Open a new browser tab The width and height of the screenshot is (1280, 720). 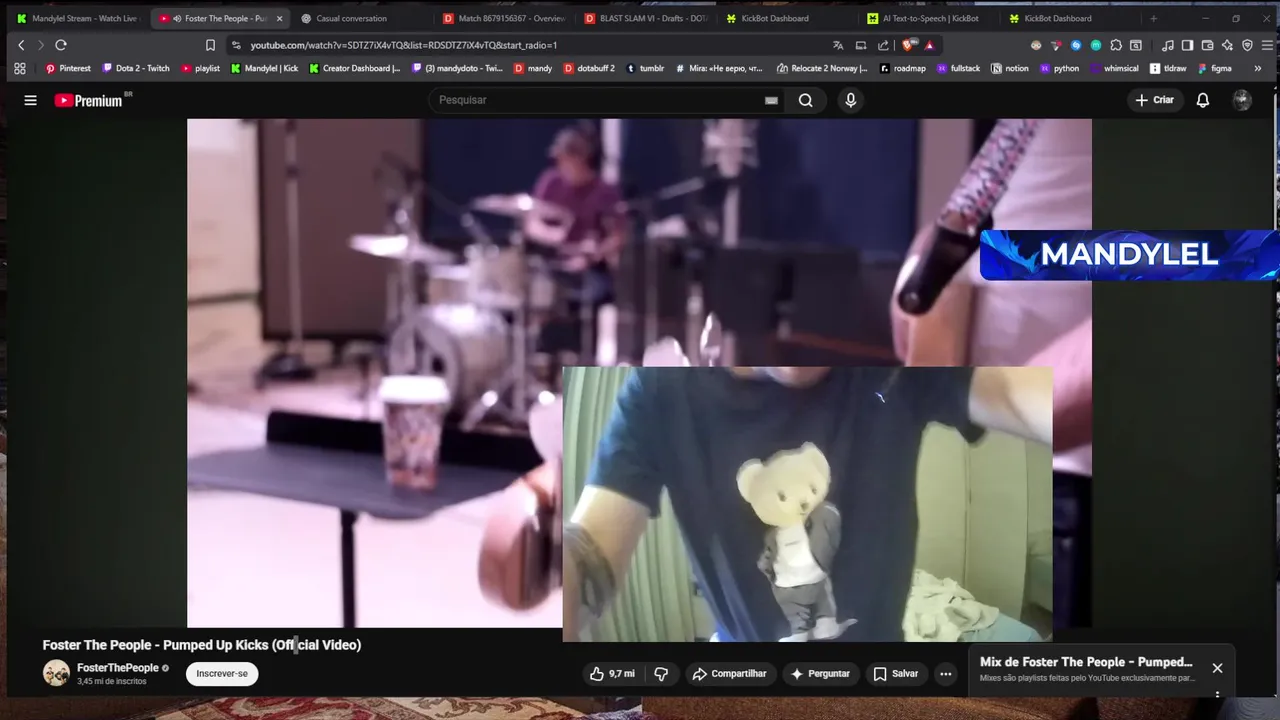tap(1153, 18)
